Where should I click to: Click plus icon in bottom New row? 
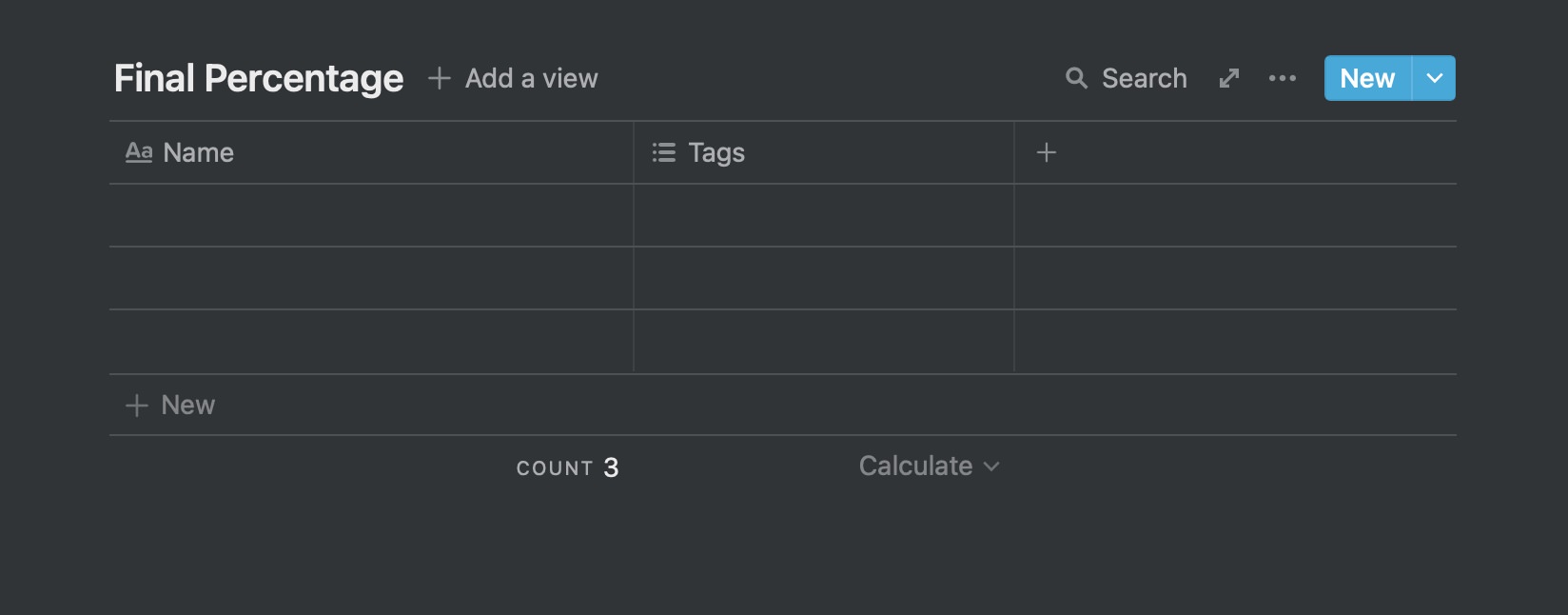pos(137,406)
